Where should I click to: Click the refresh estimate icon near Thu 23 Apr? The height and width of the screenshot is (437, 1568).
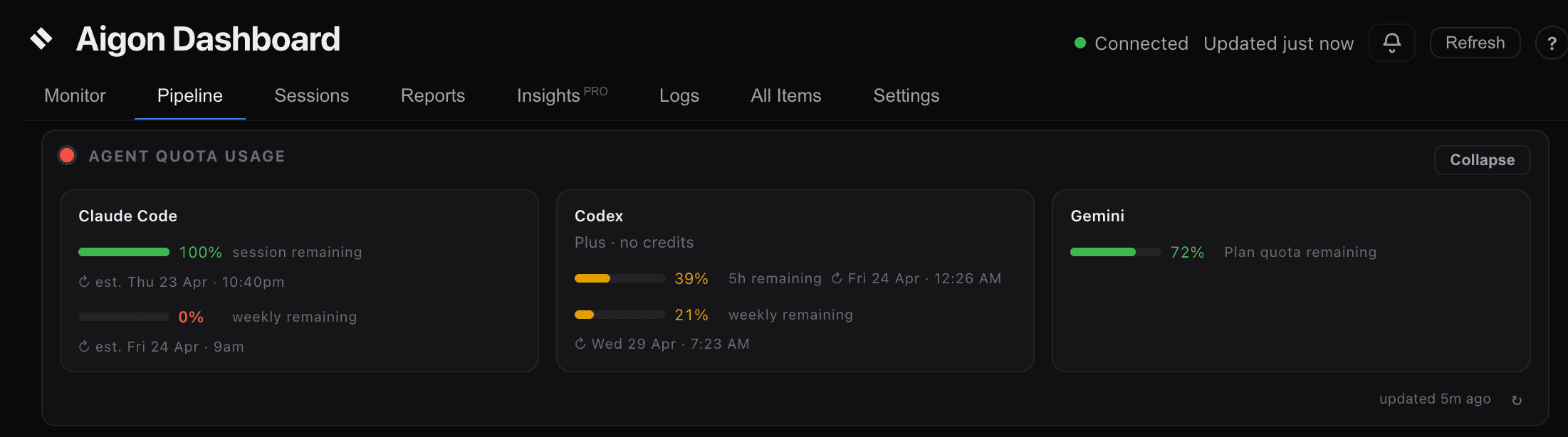[x=84, y=282]
